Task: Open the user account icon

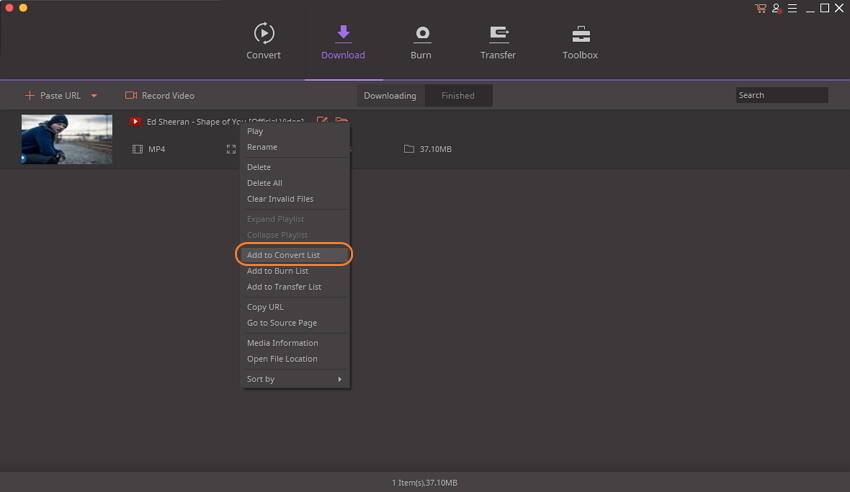Action: point(776,8)
